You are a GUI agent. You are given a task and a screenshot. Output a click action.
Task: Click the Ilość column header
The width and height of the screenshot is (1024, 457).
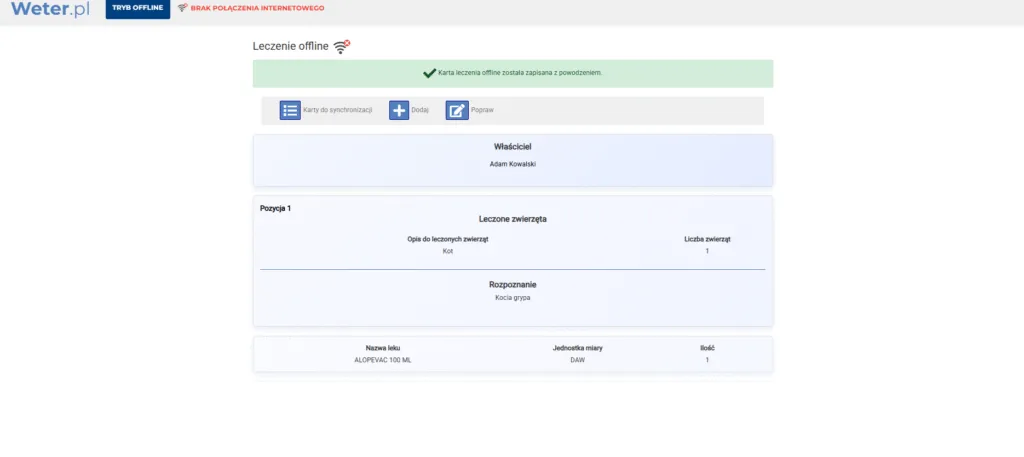[x=707, y=348]
